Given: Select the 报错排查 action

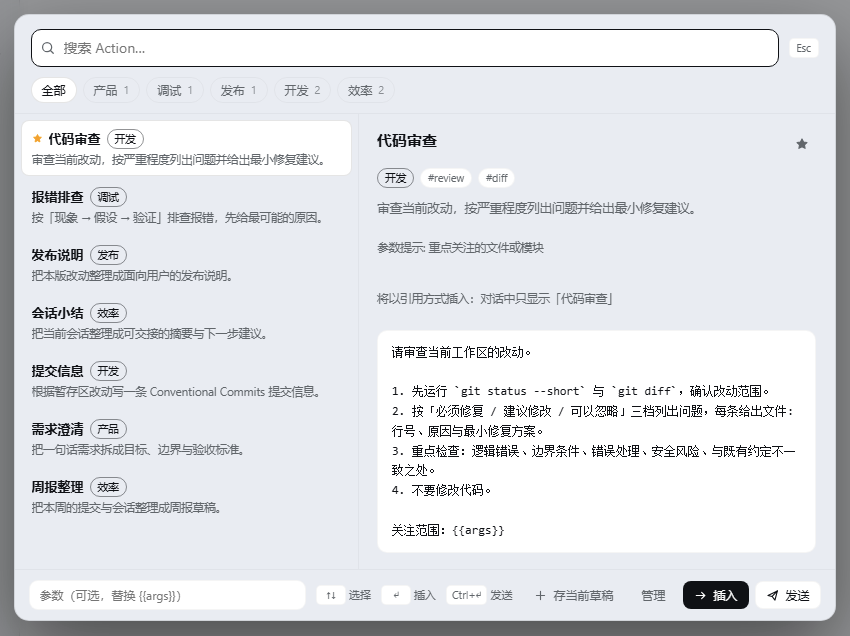Looking at the screenshot, I should coord(186,207).
